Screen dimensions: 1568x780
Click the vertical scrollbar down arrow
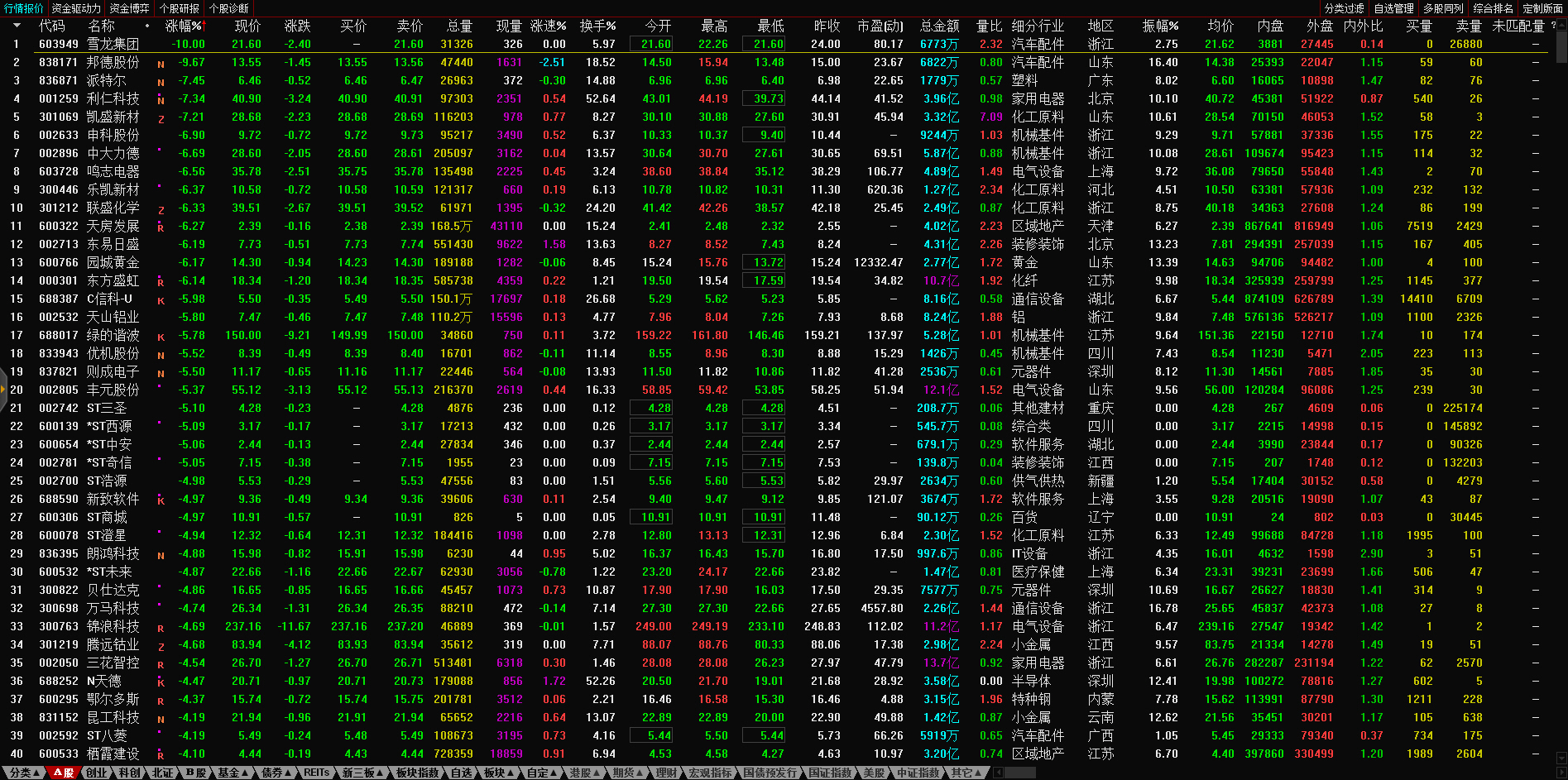1561,758
